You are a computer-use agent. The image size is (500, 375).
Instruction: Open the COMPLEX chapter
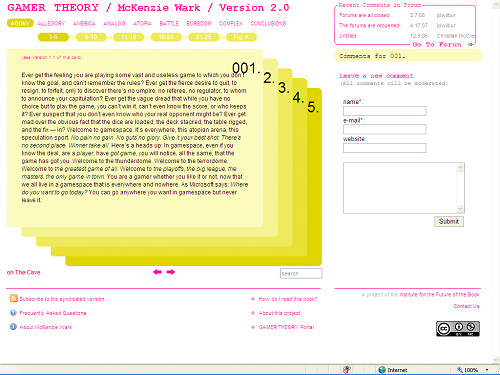231,23
